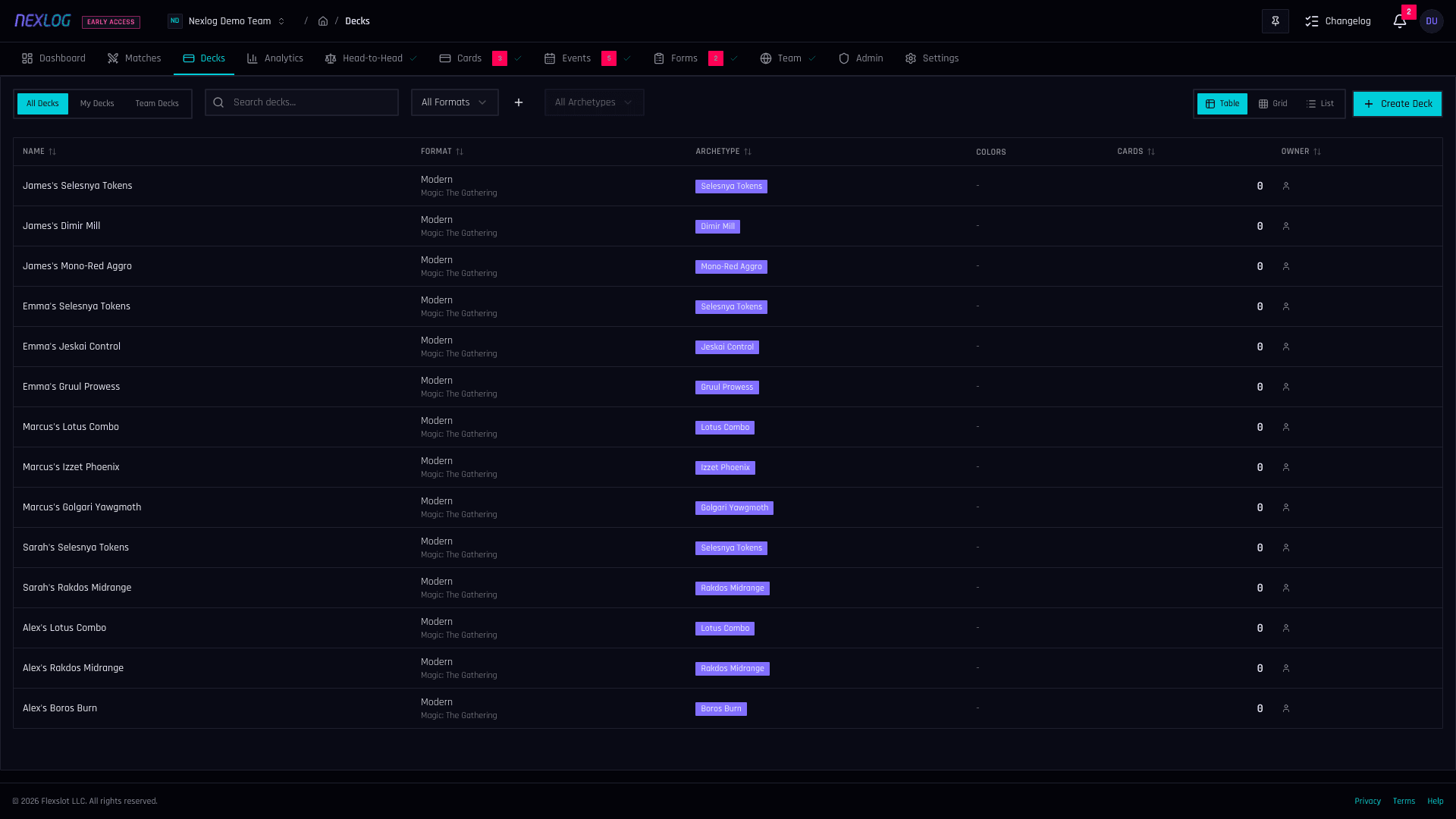Screen dimensions: 1456x819
Task: Open the Settings tab
Action: pos(932,58)
